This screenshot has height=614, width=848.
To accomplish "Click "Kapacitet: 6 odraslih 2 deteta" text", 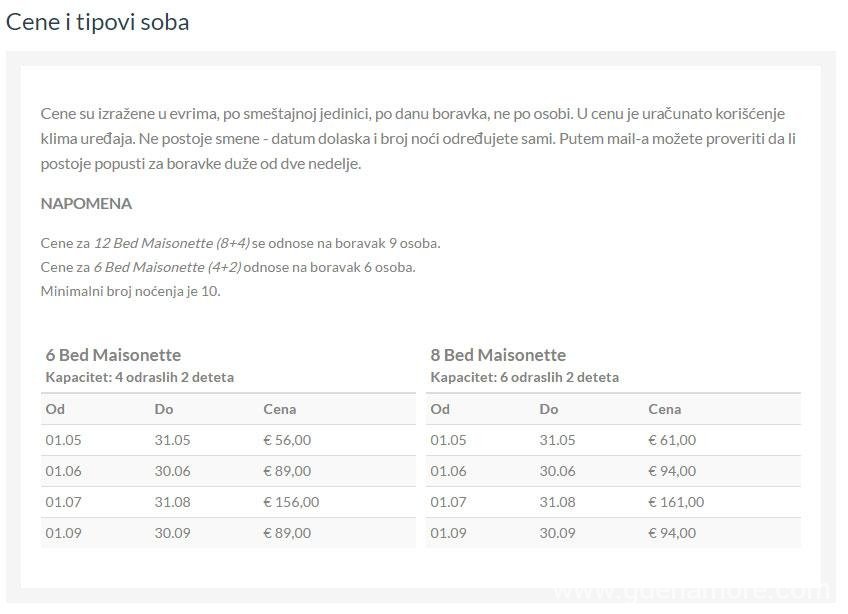I will pos(525,378).
